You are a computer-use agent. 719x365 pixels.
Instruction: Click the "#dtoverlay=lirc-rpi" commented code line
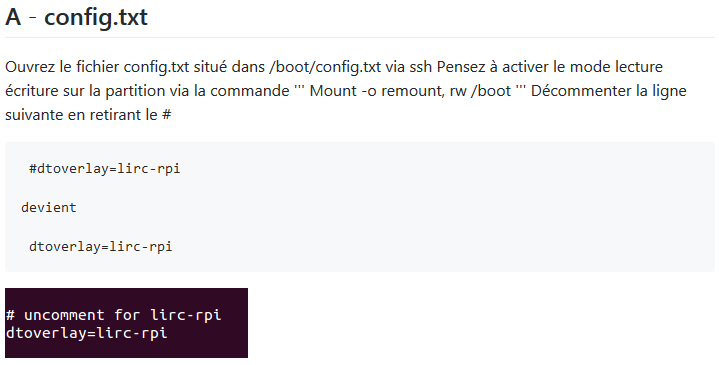point(105,169)
